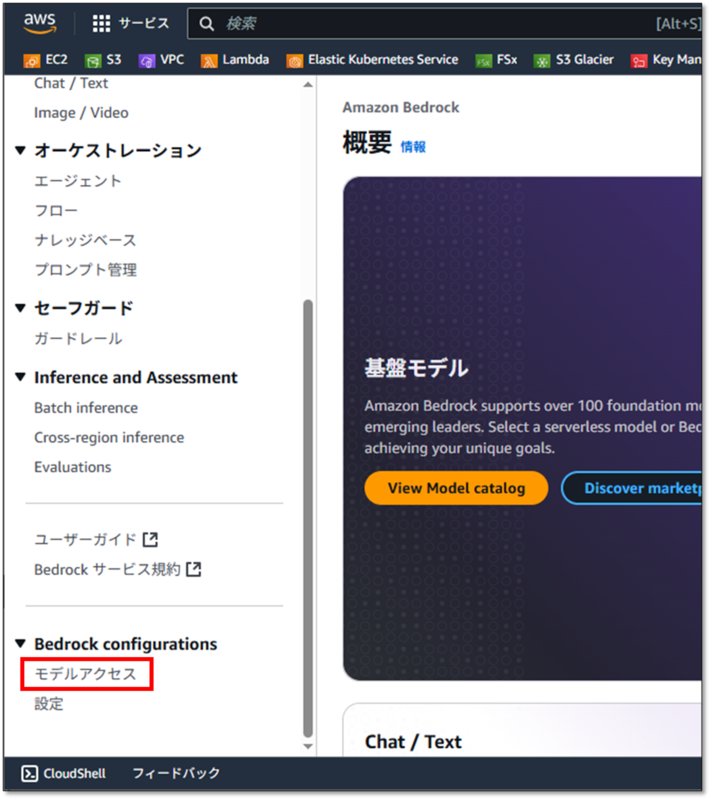Screen dimensions: 711x800
Task: Open the EC2 shortcut icon
Action: 32,61
